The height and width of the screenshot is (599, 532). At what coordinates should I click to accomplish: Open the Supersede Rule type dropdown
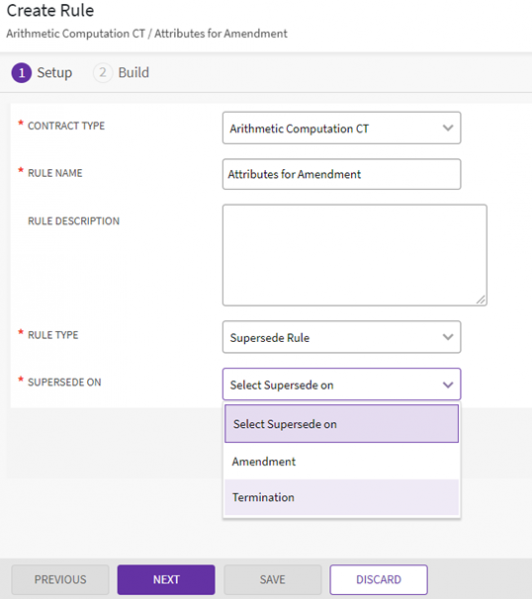[341, 337]
